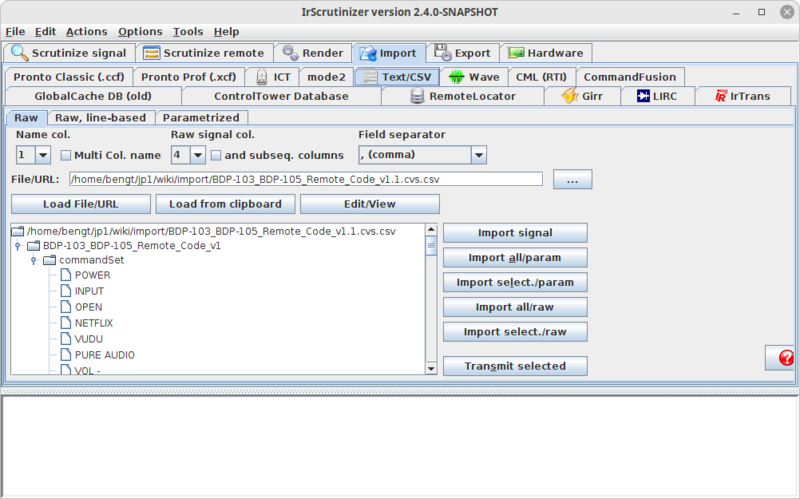Click the commandSet folder icon

[49, 260]
